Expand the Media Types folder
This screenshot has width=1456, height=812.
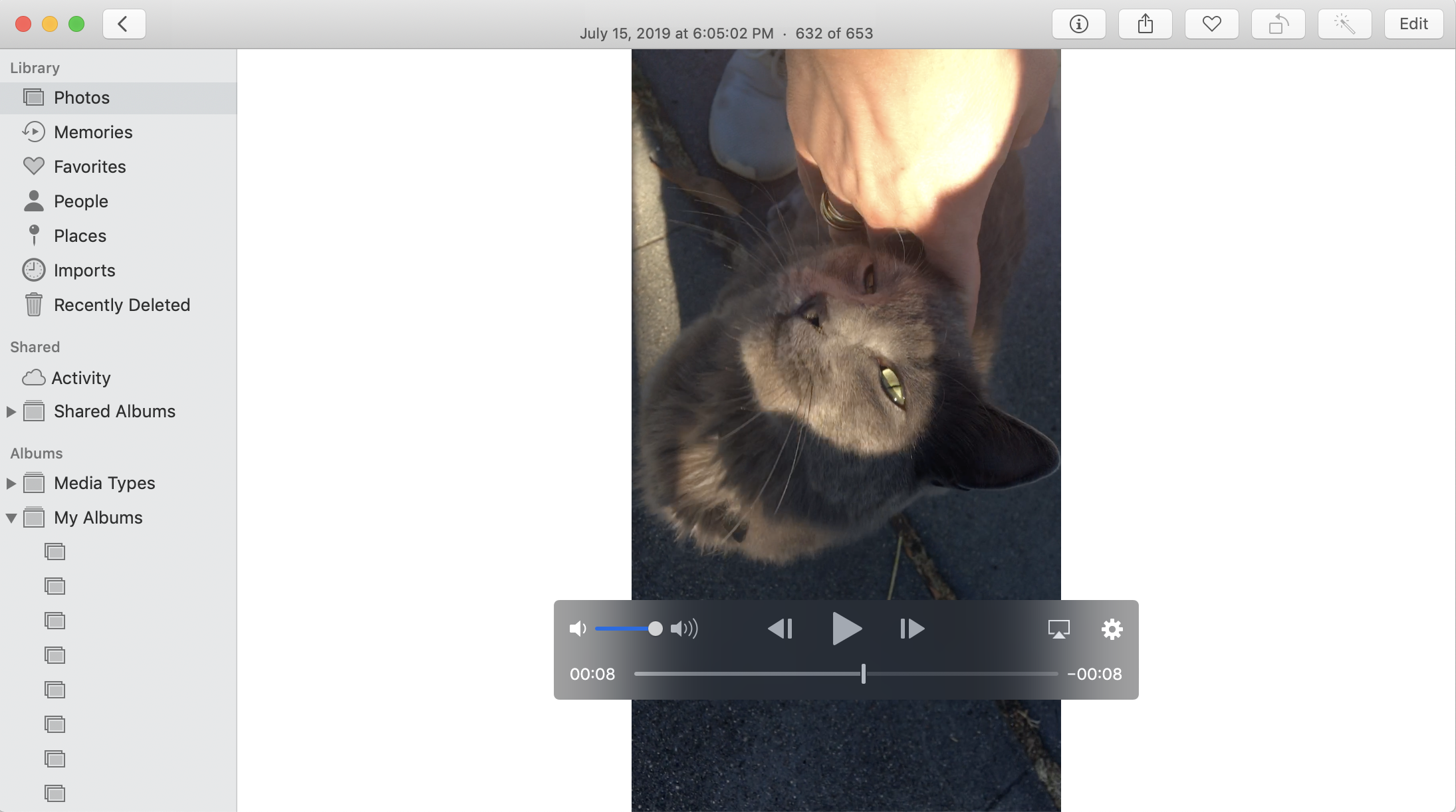pyautogui.click(x=11, y=484)
